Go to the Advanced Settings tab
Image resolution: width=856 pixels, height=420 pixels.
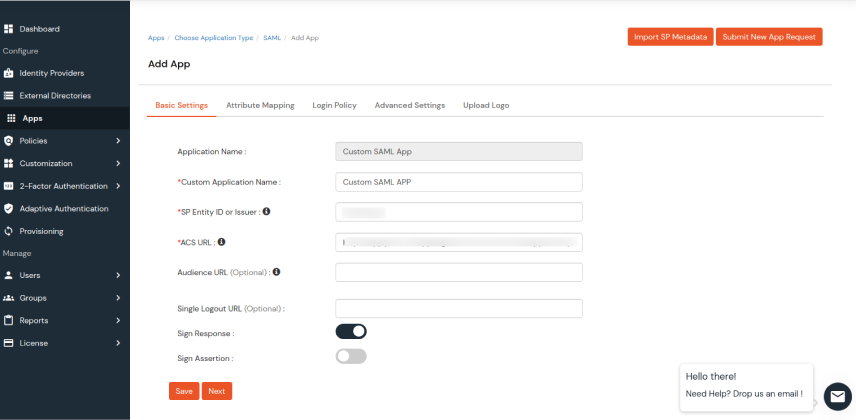click(x=410, y=105)
